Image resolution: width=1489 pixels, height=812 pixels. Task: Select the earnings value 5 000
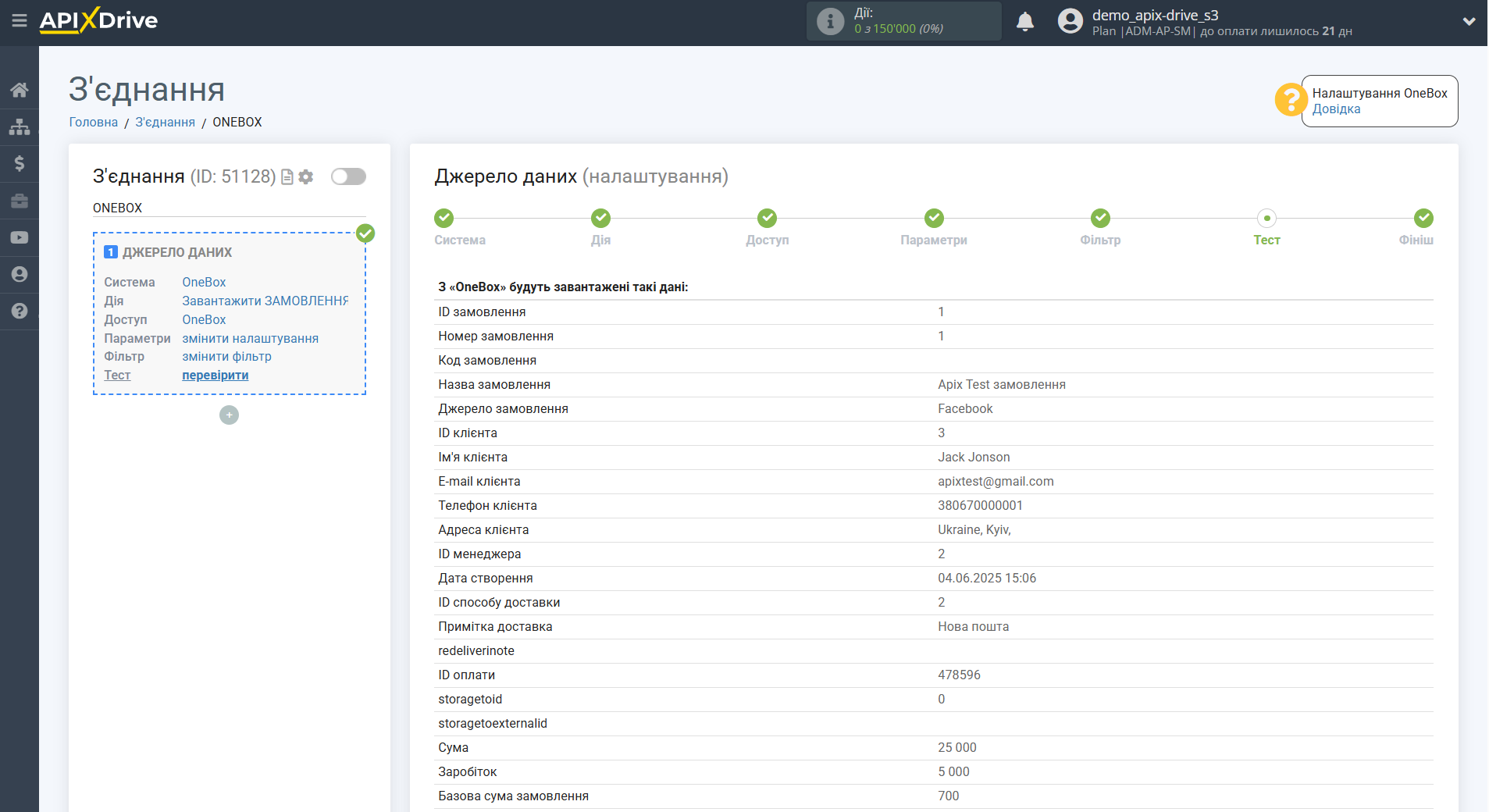coord(953,771)
